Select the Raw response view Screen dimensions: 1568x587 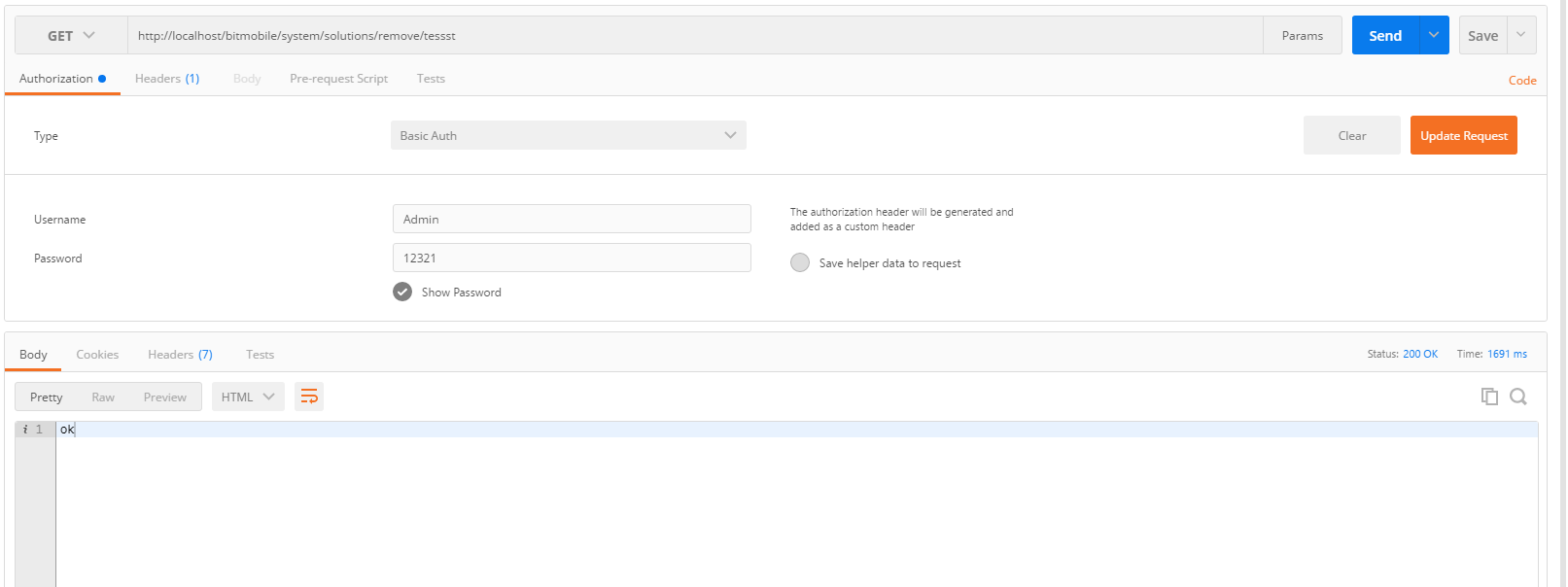tap(103, 397)
